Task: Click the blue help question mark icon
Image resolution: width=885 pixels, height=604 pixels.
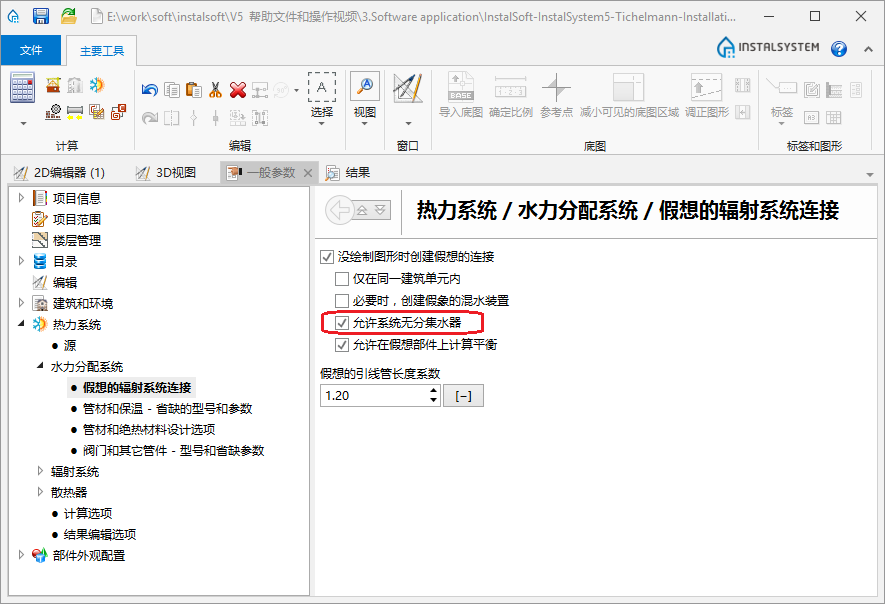Action: pyautogui.click(x=839, y=49)
